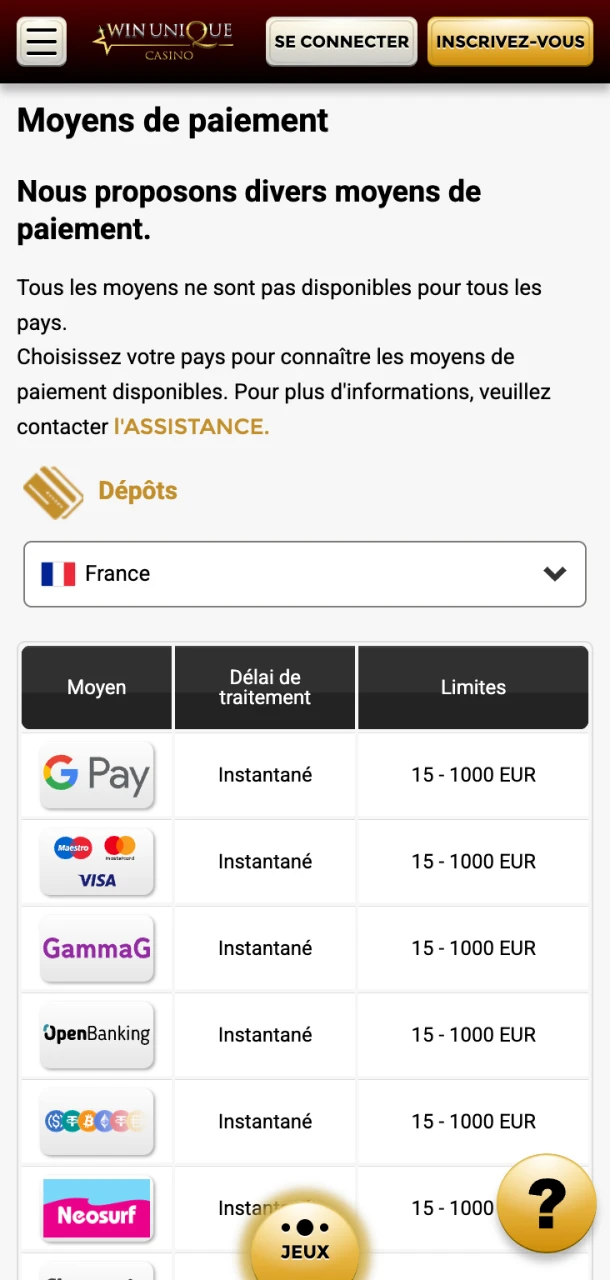Click the Win Unique Casino logo
The height and width of the screenshot is (1280, 610).
point(163,41)
